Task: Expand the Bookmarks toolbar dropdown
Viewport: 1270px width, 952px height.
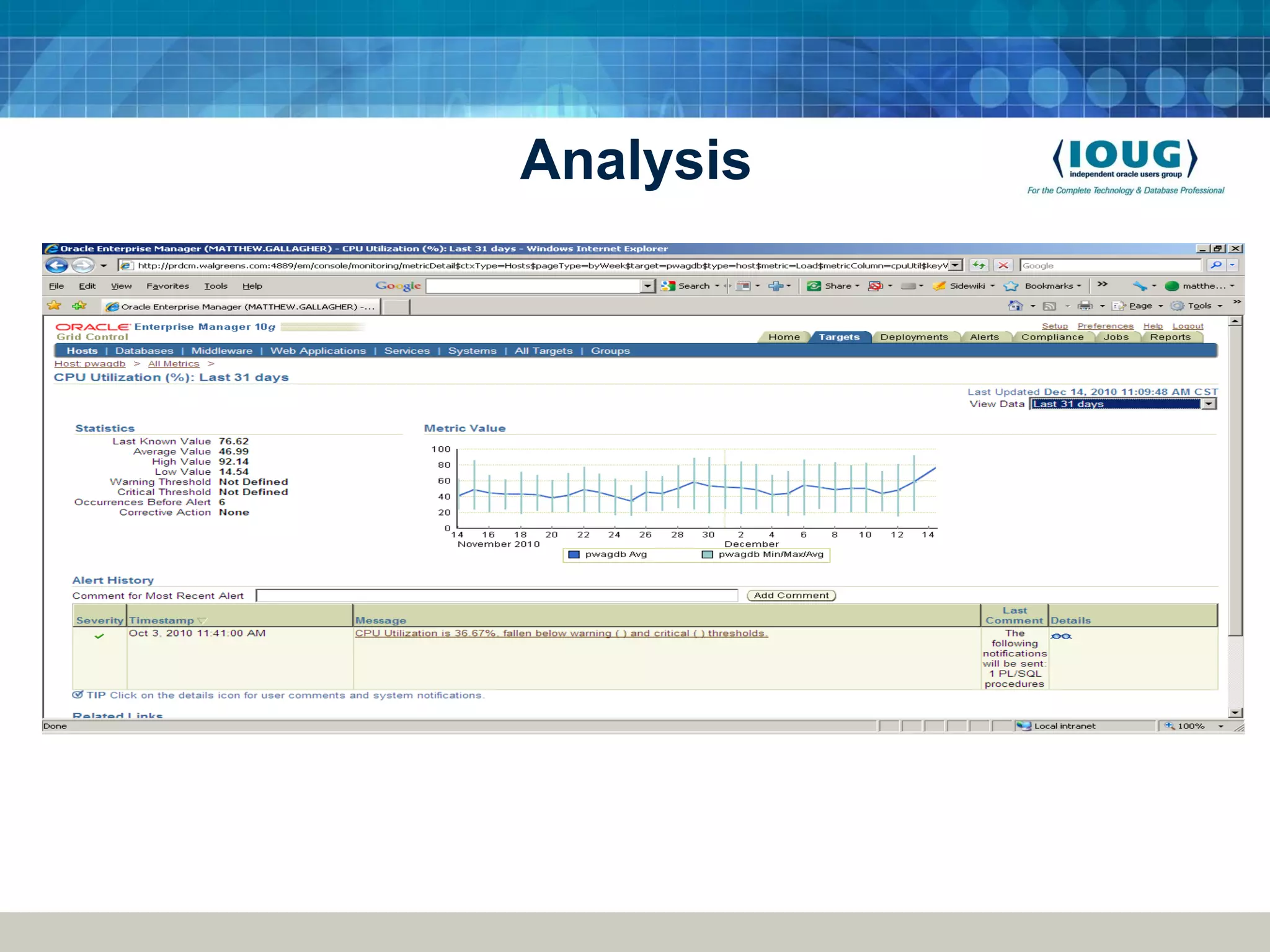Action: 1079,286
